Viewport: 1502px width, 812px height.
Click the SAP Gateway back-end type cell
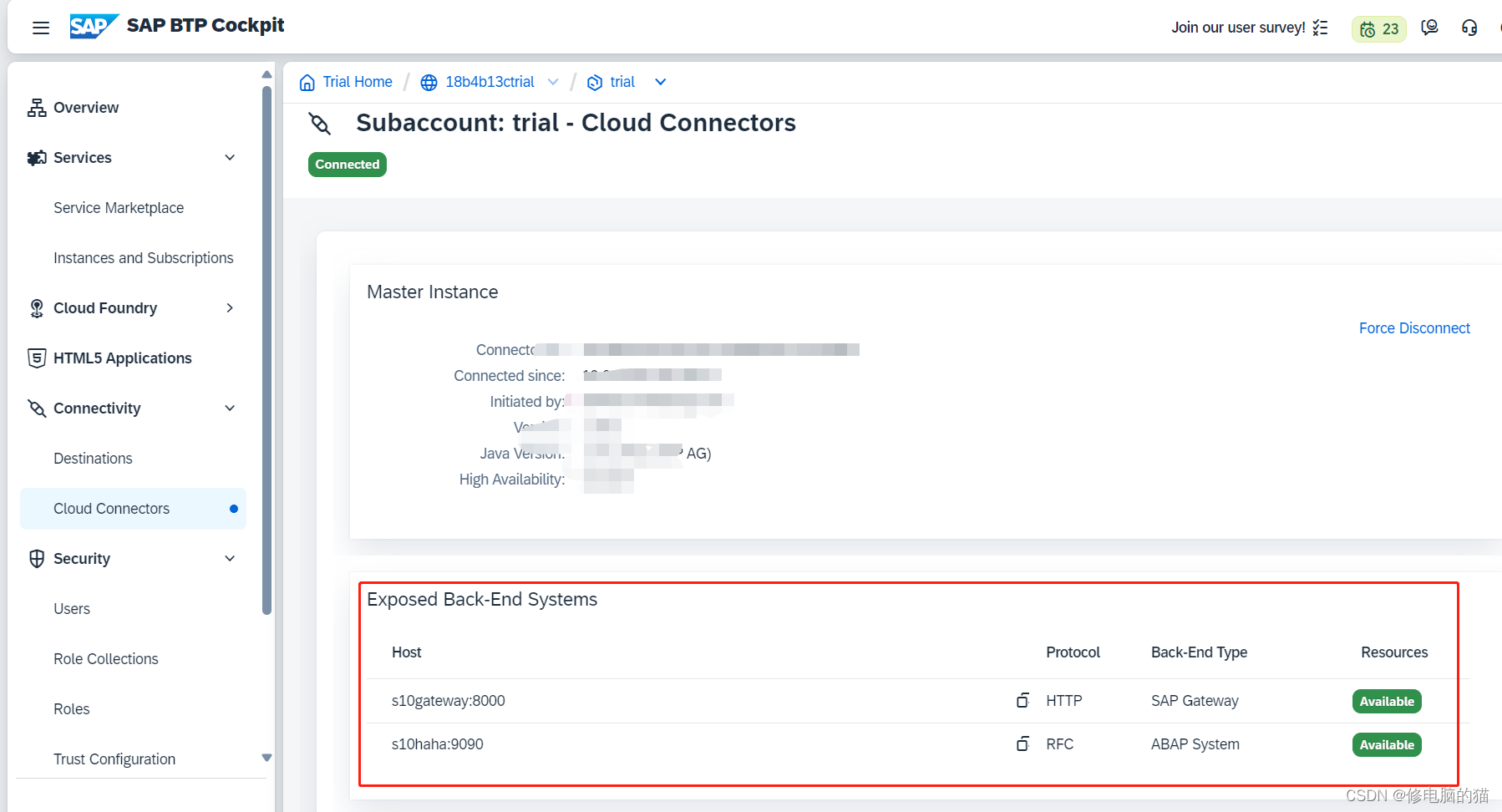pyautogui.click(x=1195, y=701)
